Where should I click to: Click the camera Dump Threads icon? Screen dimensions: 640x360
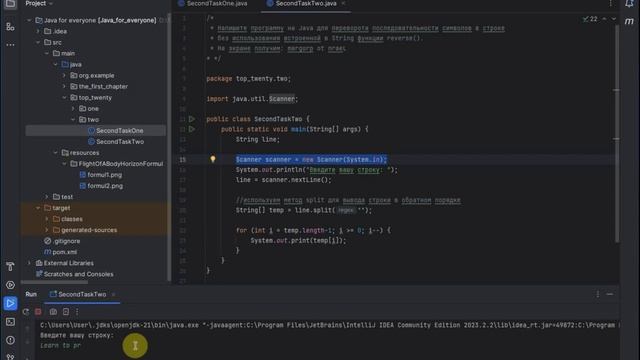[x=53, y=312]
